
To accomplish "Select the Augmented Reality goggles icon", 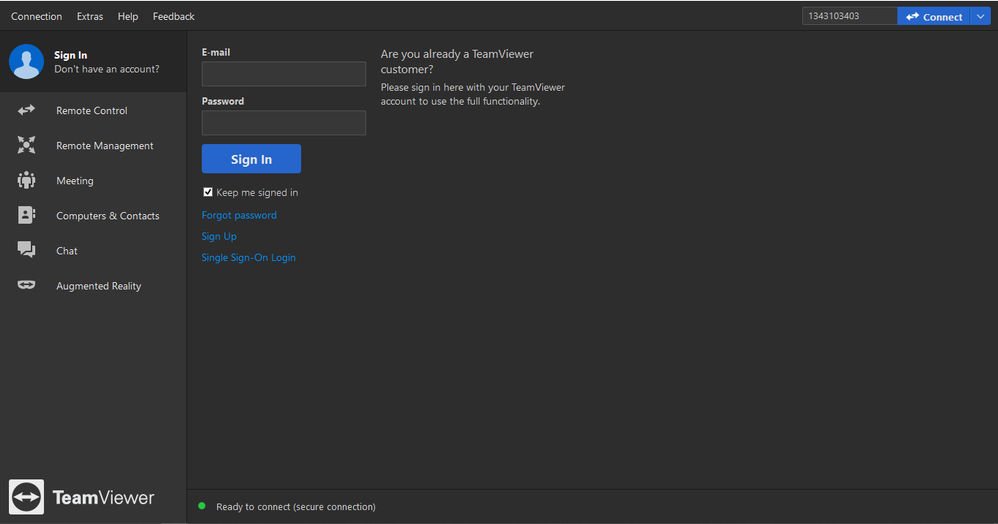I will pyautogui.click(x=26, y=285).
